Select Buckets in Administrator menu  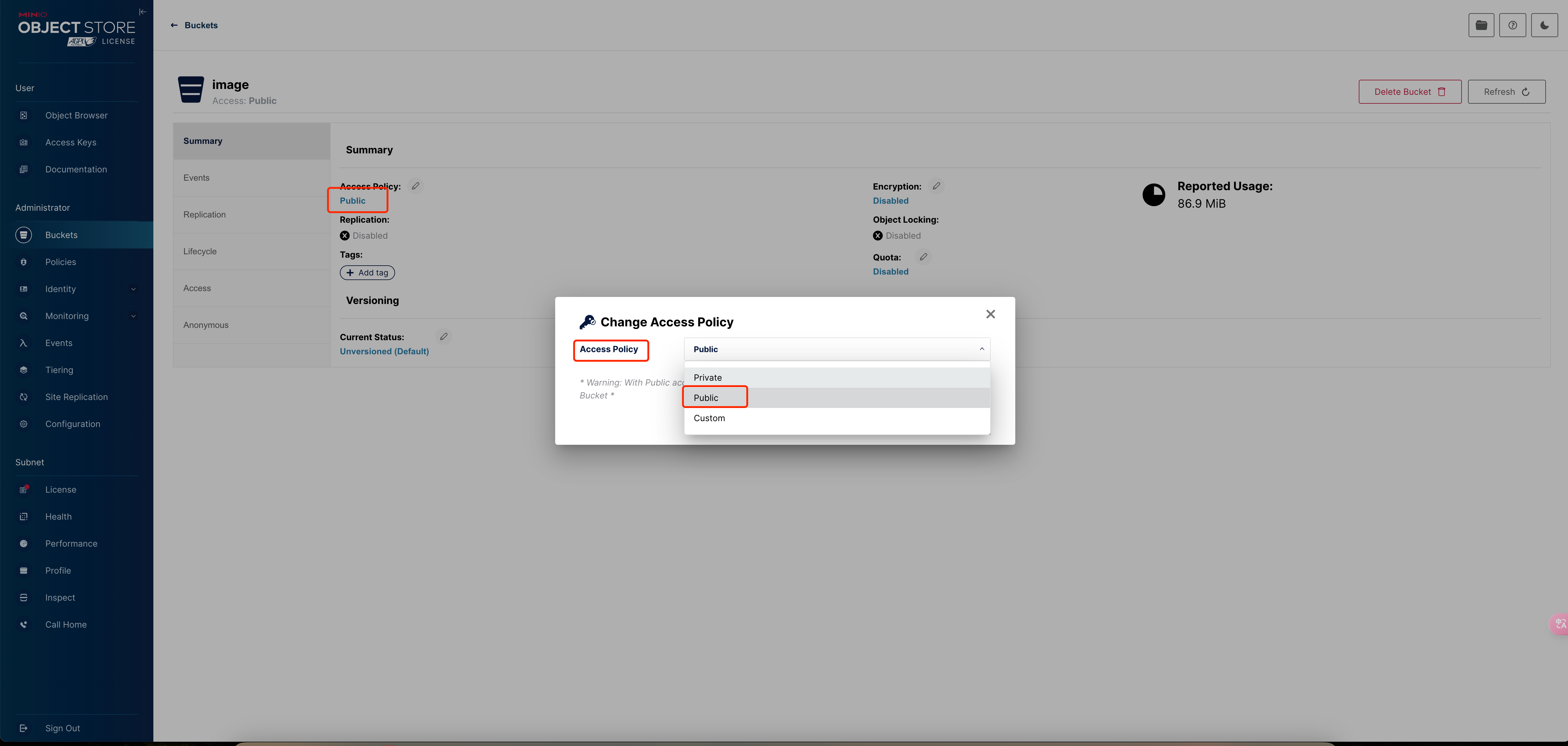pos(77,235)
